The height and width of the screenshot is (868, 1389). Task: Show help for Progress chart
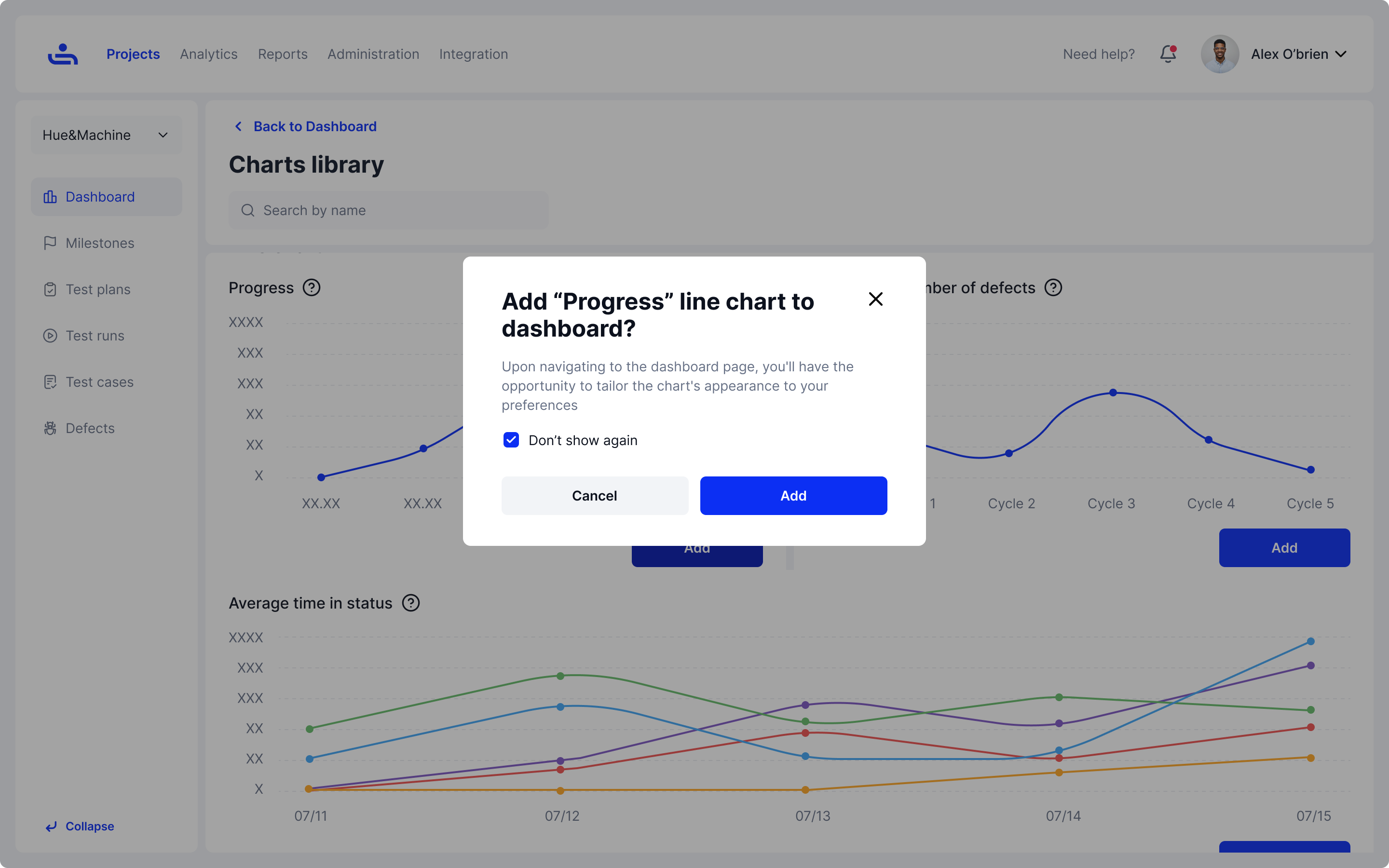pyautogui.click(x=312, y=287)
